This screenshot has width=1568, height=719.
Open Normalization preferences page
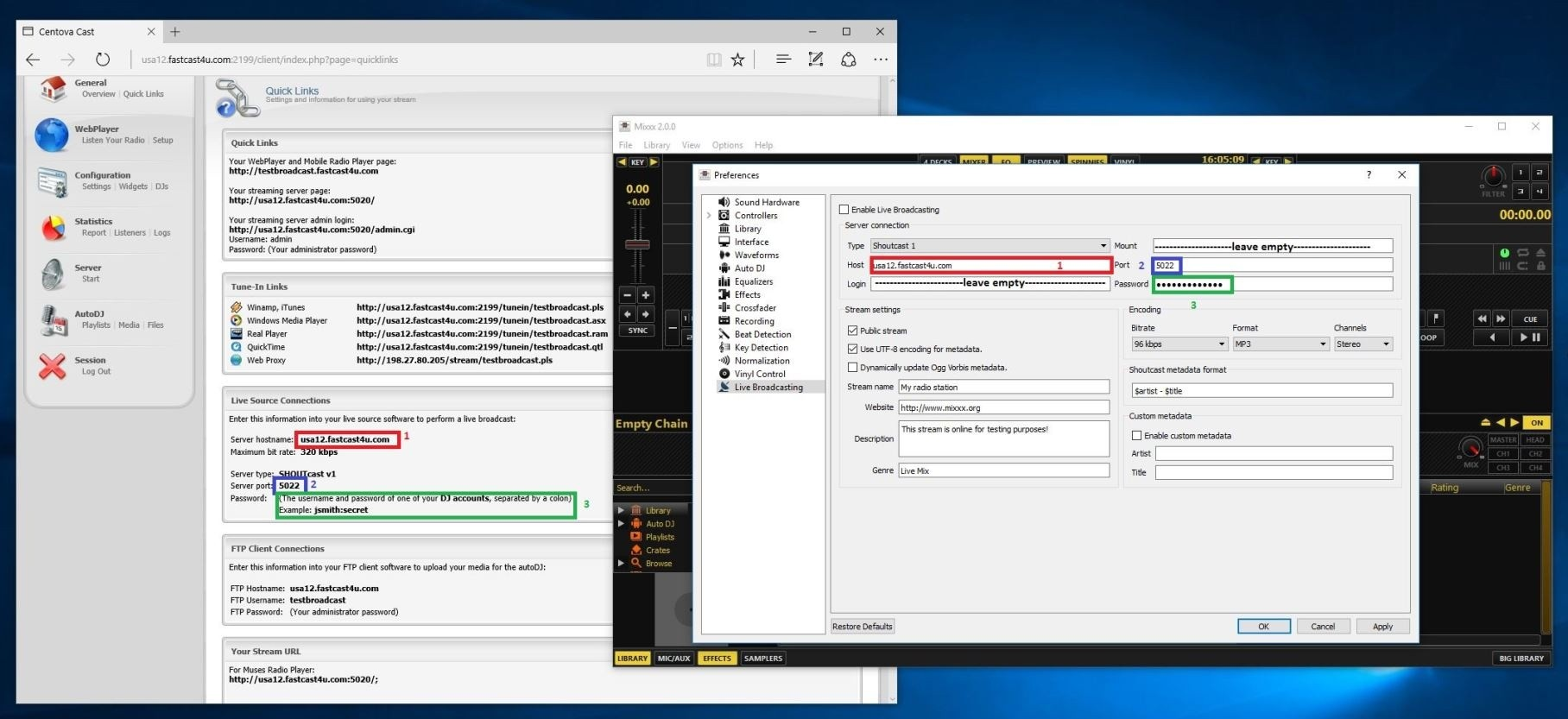point(762,361)
